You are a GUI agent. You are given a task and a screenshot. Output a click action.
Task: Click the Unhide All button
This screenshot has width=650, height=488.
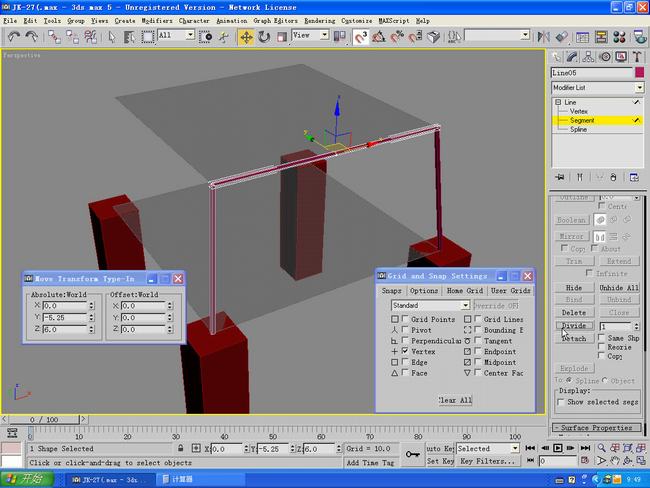(x=619, y=287)
